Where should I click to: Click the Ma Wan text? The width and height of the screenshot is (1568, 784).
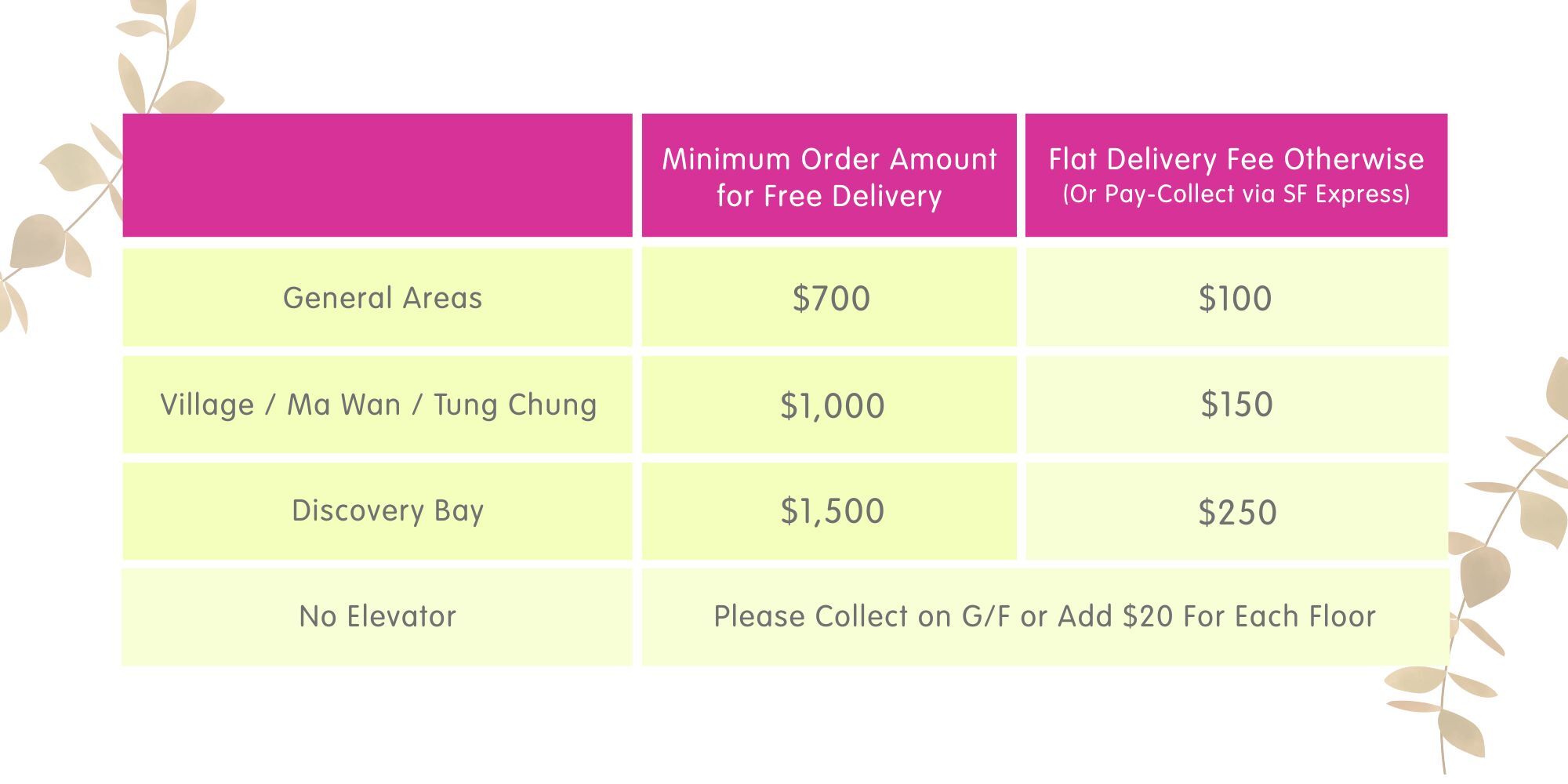(343, 405)
